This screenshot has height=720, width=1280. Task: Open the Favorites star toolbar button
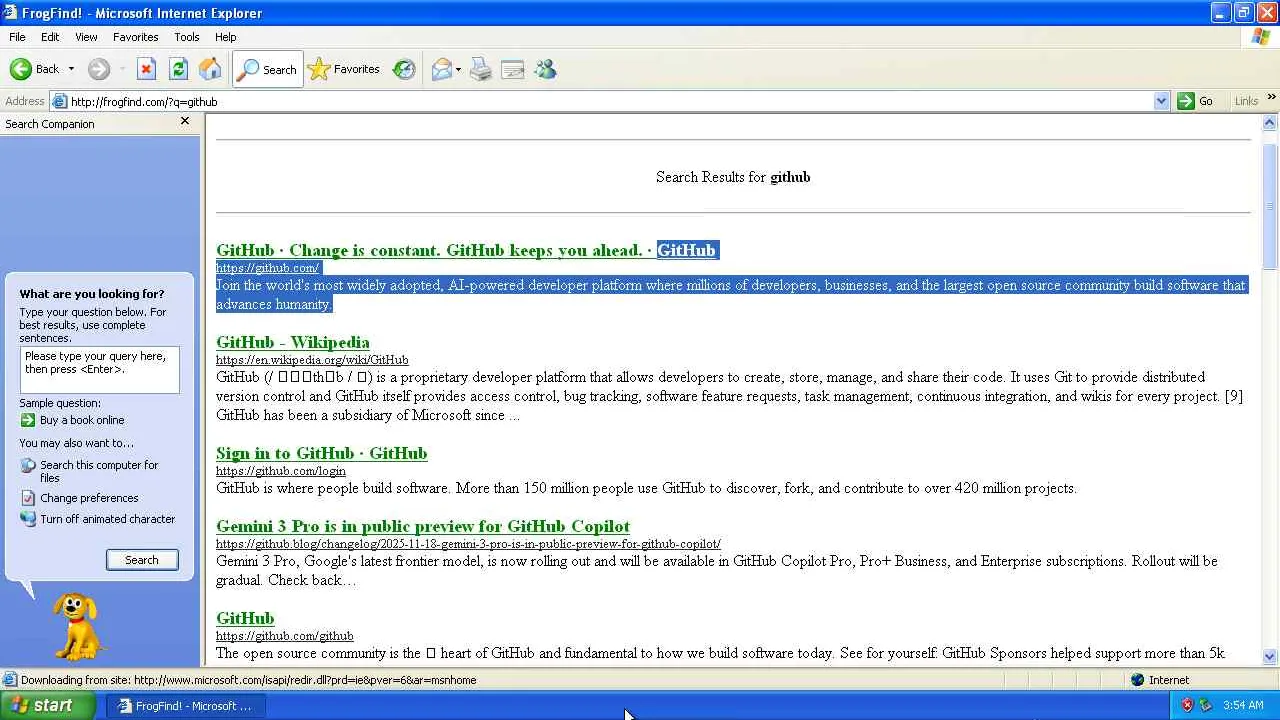(x=344, y=69)
